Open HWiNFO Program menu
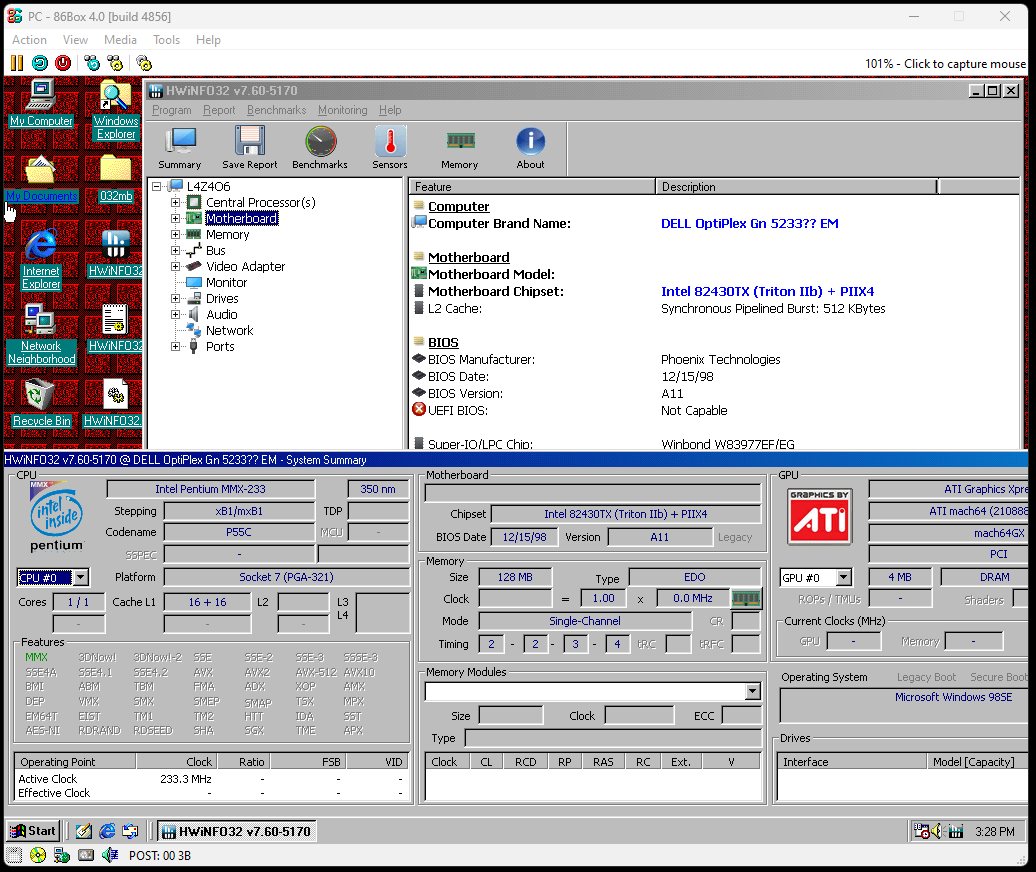1036x872 pixels. [172, 110]
